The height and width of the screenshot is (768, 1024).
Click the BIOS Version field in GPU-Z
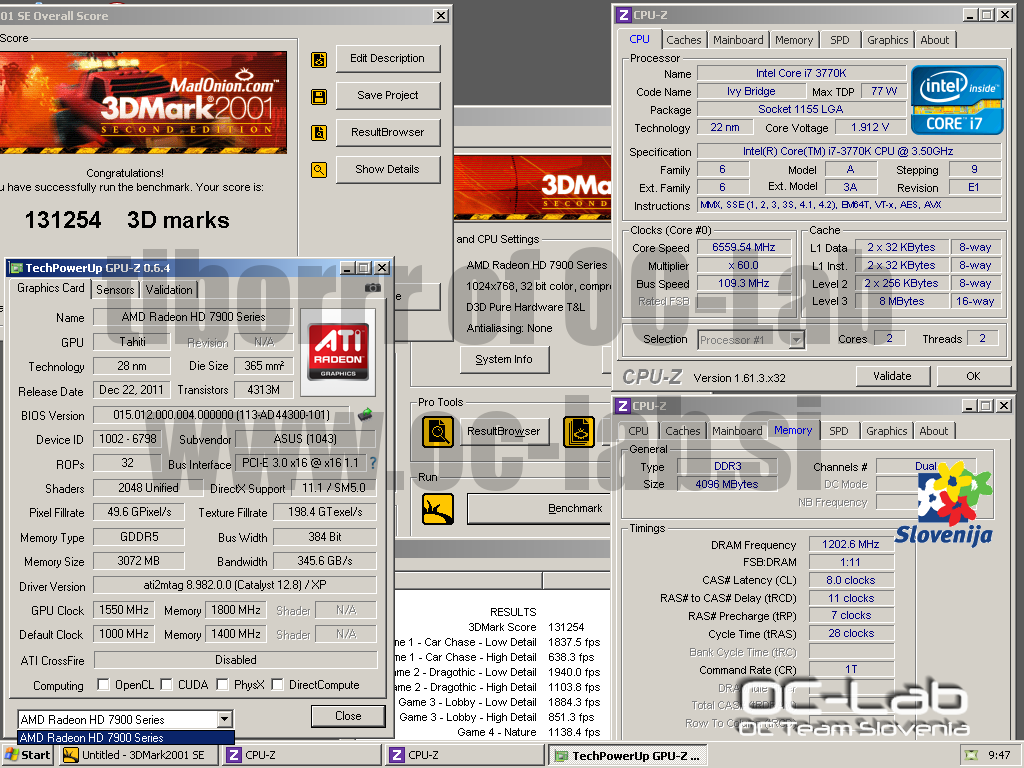click(x=221, y=415)
